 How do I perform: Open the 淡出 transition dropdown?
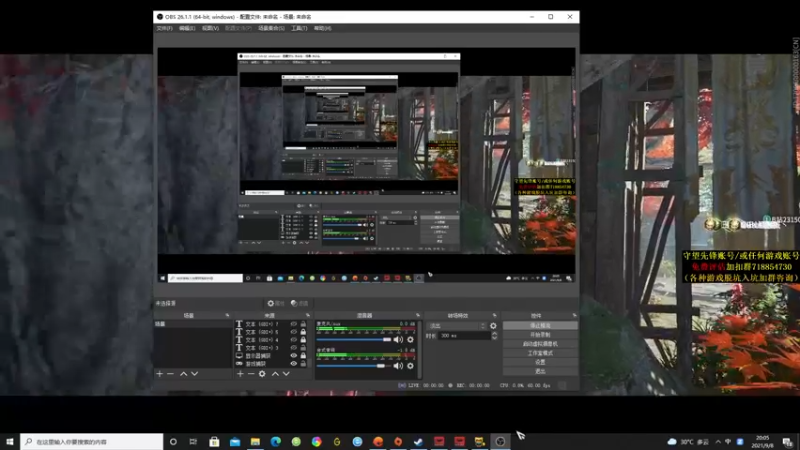pos(457,326)
